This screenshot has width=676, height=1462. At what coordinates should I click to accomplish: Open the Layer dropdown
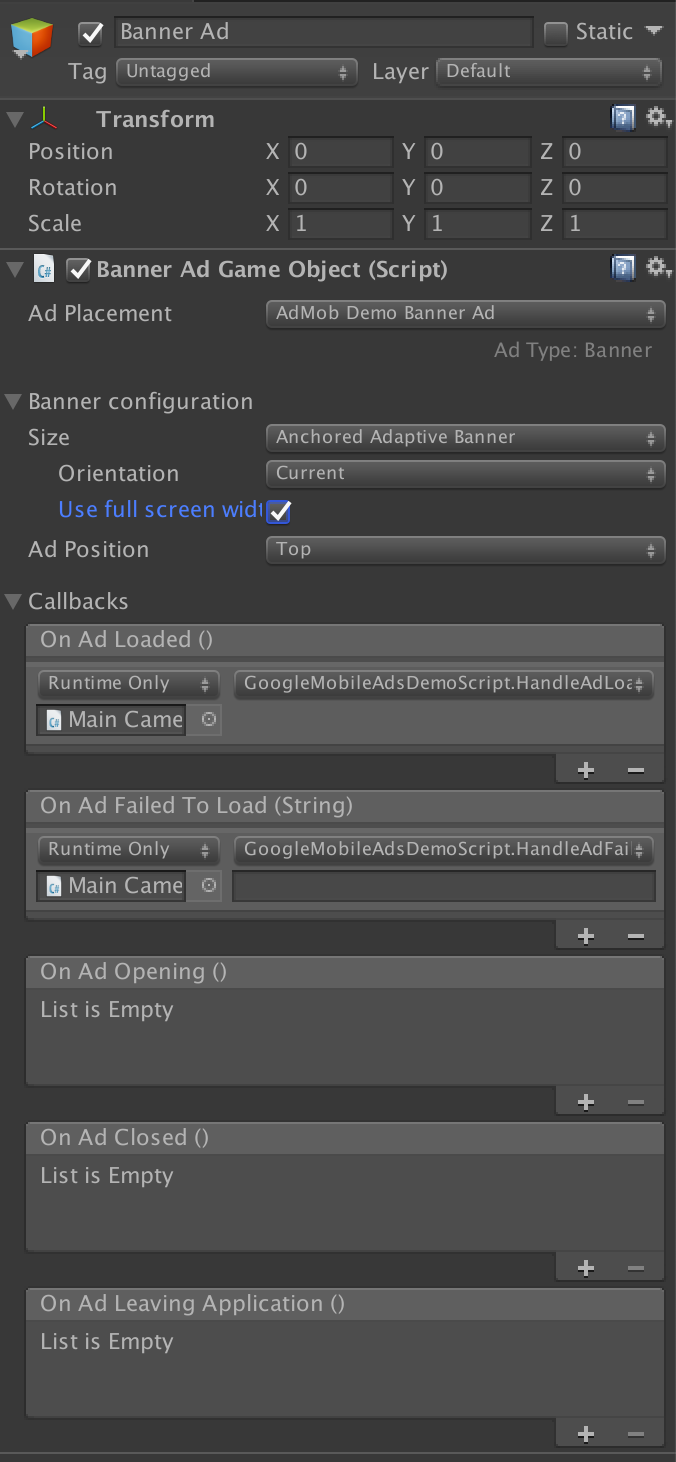tap(549, 72)
